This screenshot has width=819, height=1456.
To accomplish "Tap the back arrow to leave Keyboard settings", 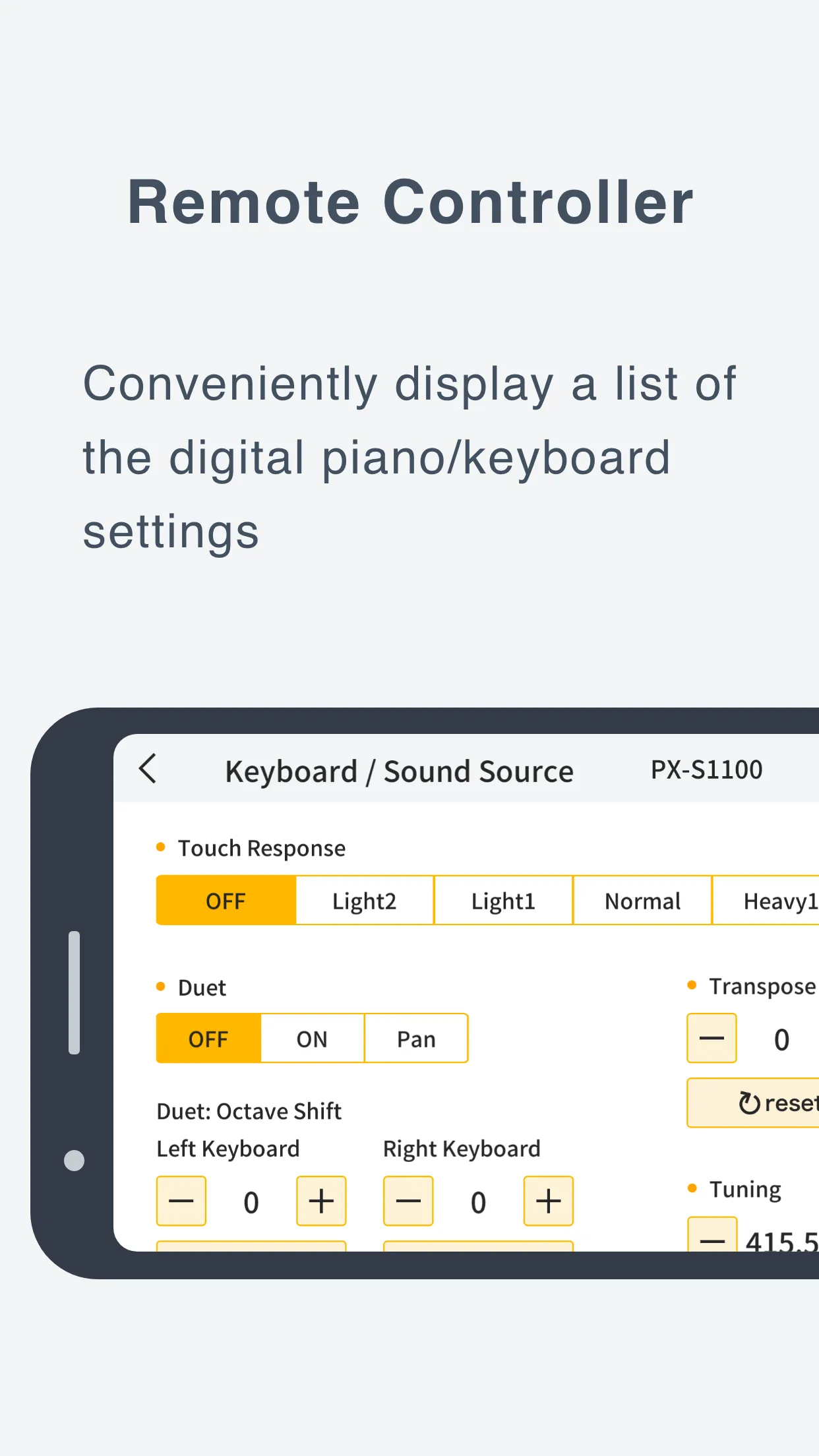I will tap(148, 770).
